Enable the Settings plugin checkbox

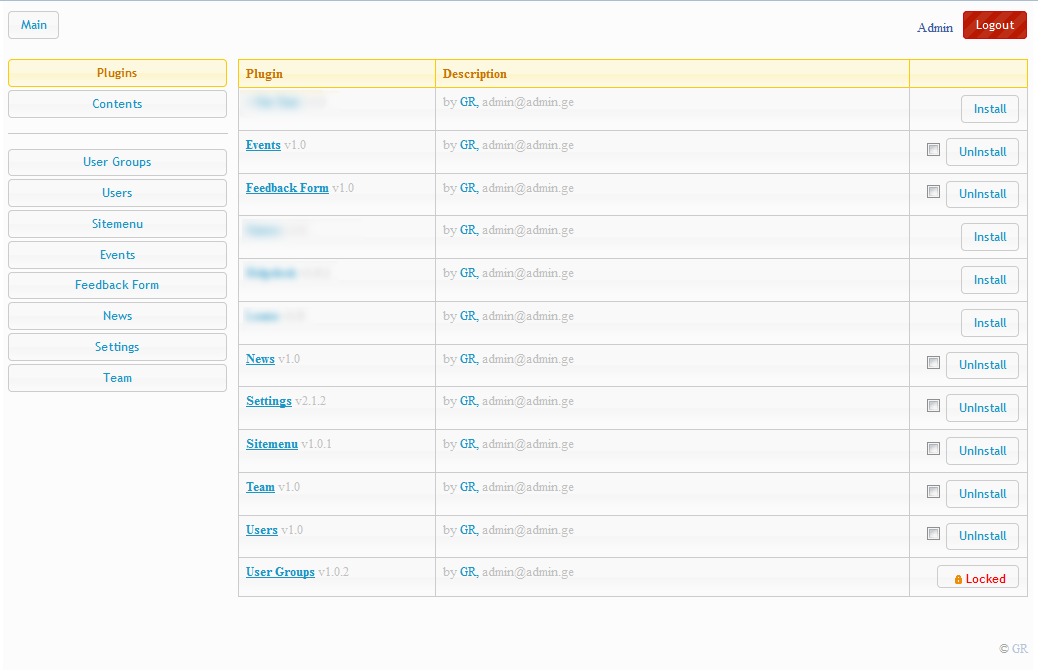coord(933,406)
